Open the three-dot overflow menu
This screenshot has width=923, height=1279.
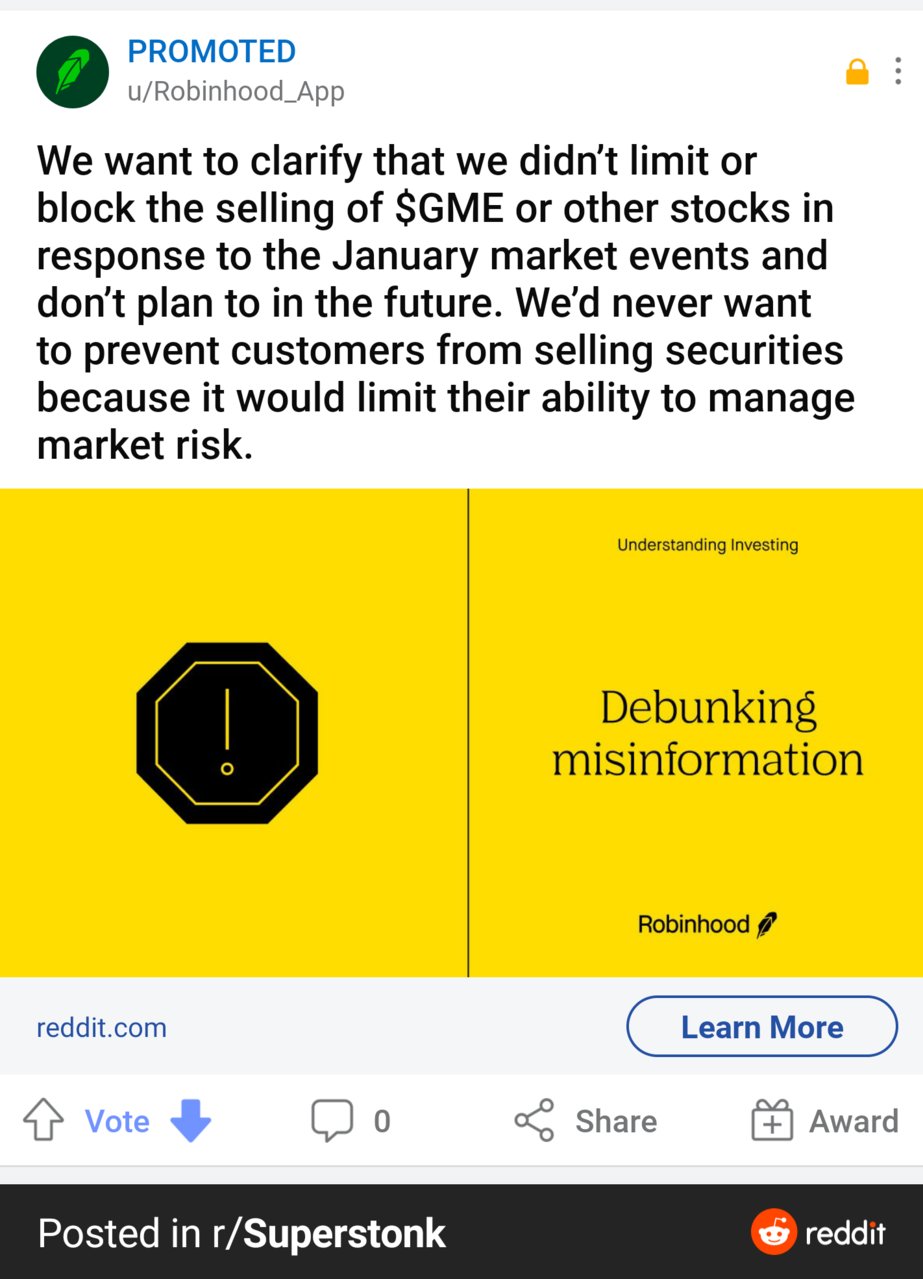click(898, 72)
